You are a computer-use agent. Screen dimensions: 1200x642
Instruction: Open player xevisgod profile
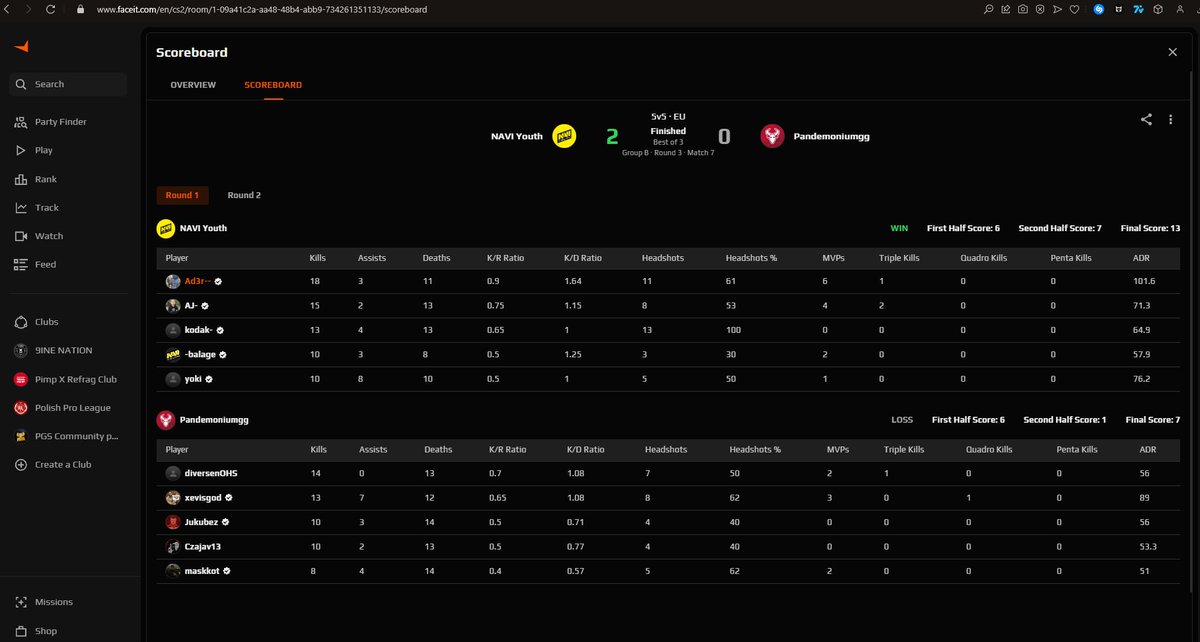pyautogui.click(x=205, y=498)
